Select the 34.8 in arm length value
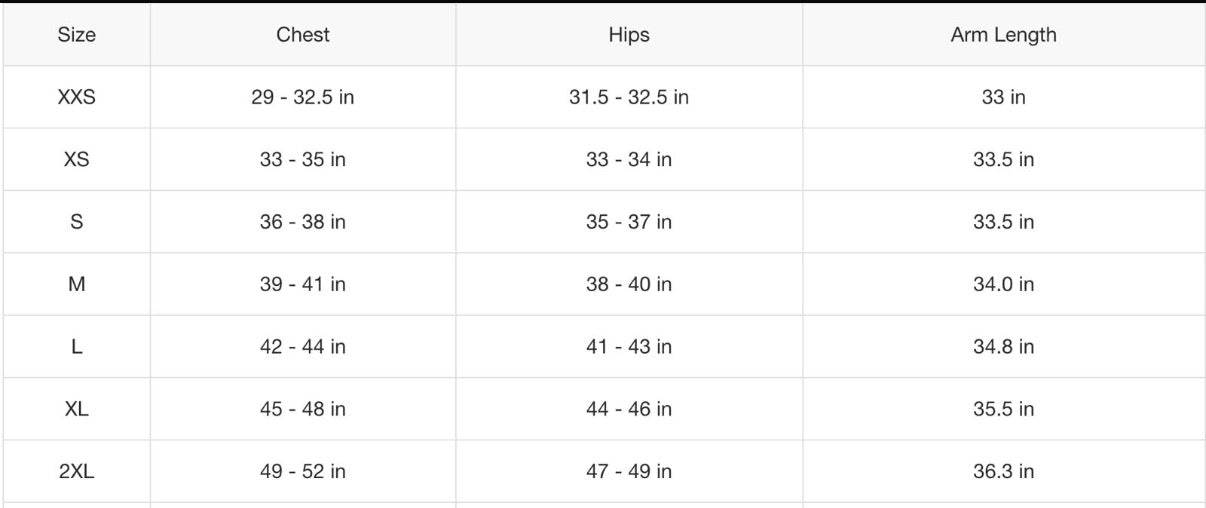1206x508 pixels. click(1003, 347)
